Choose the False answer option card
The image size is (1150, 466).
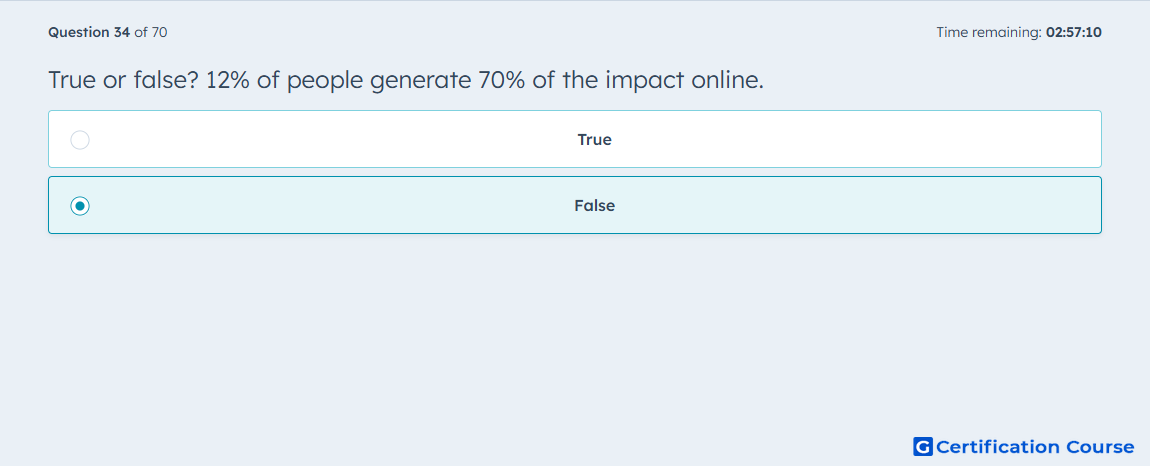[x=574, y=205]
